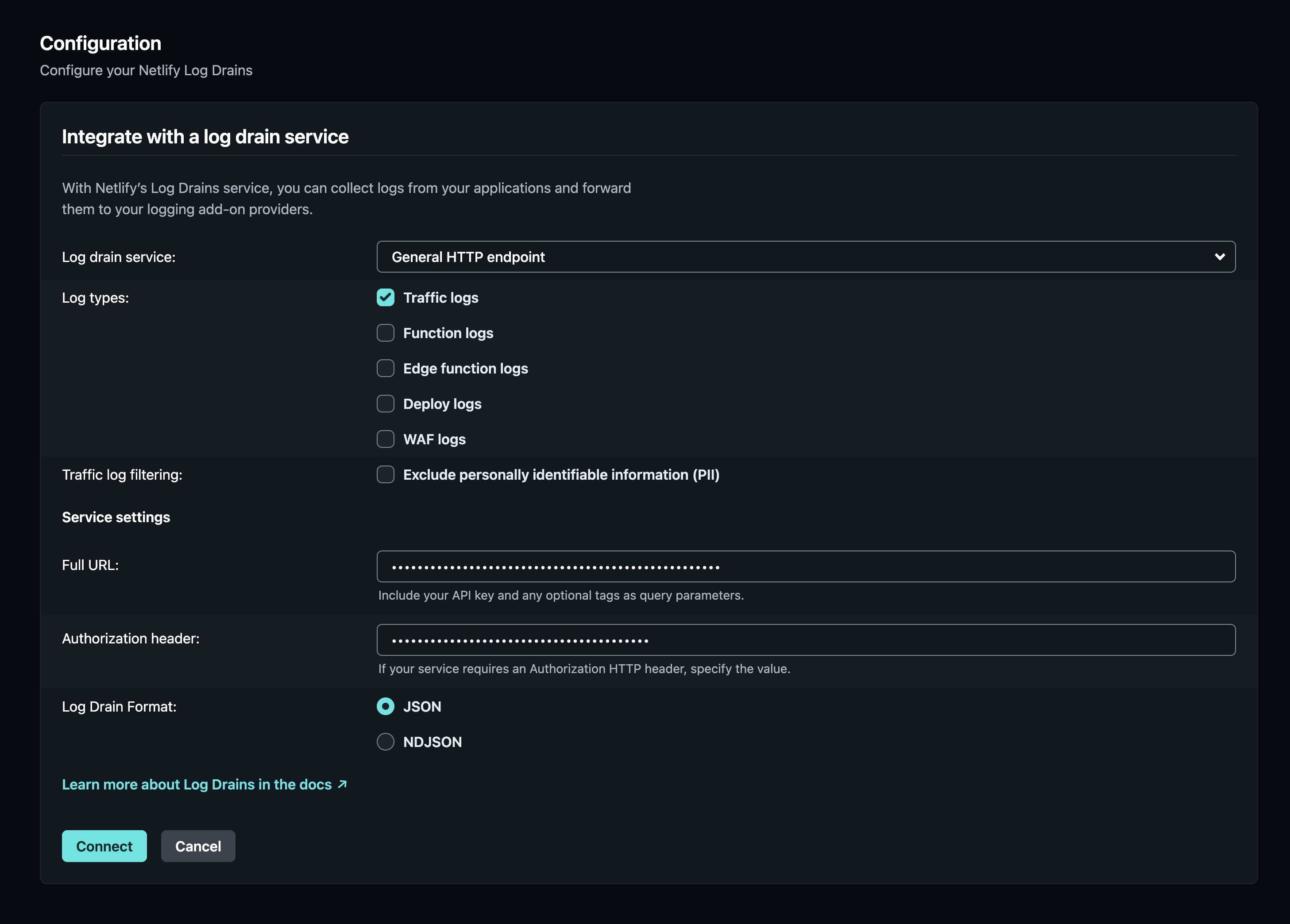Click the external link arrow icon beside docs link

pyautogui.click(x=342, y=784)
